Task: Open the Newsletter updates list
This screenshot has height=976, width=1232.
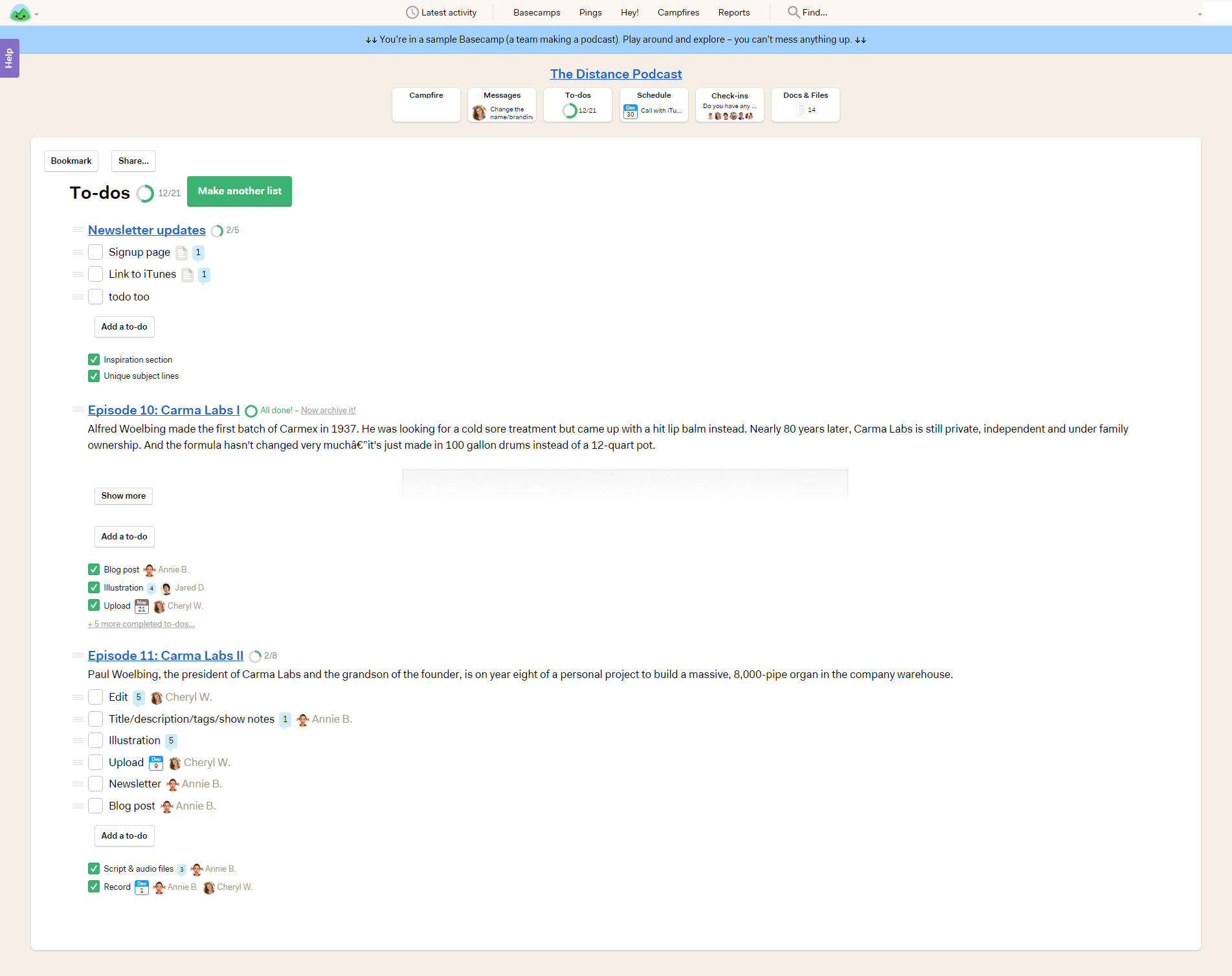Action: tap(147, 230)
